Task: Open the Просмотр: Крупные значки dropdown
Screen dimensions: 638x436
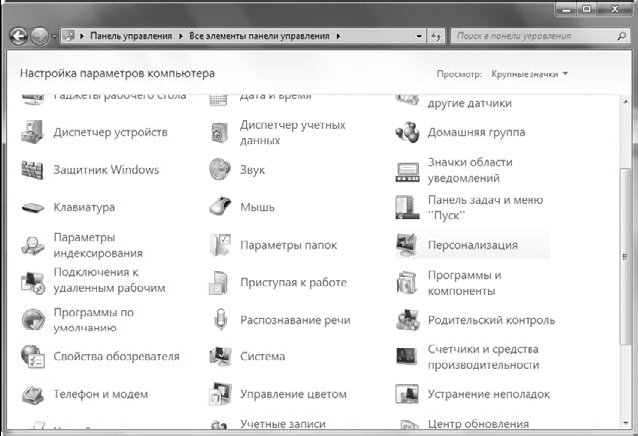Action: coord(529,74)
